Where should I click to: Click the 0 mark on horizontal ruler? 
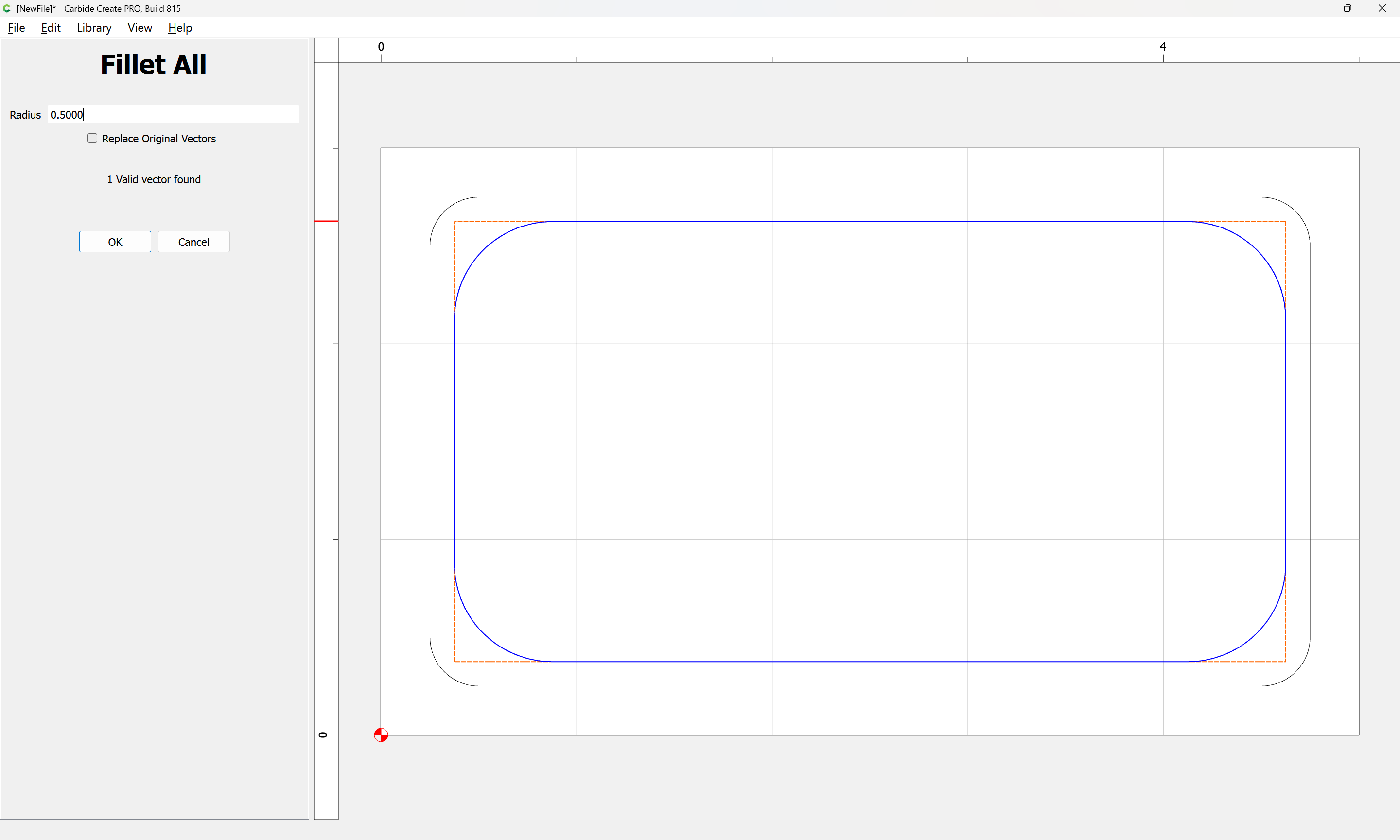point(381,46)
